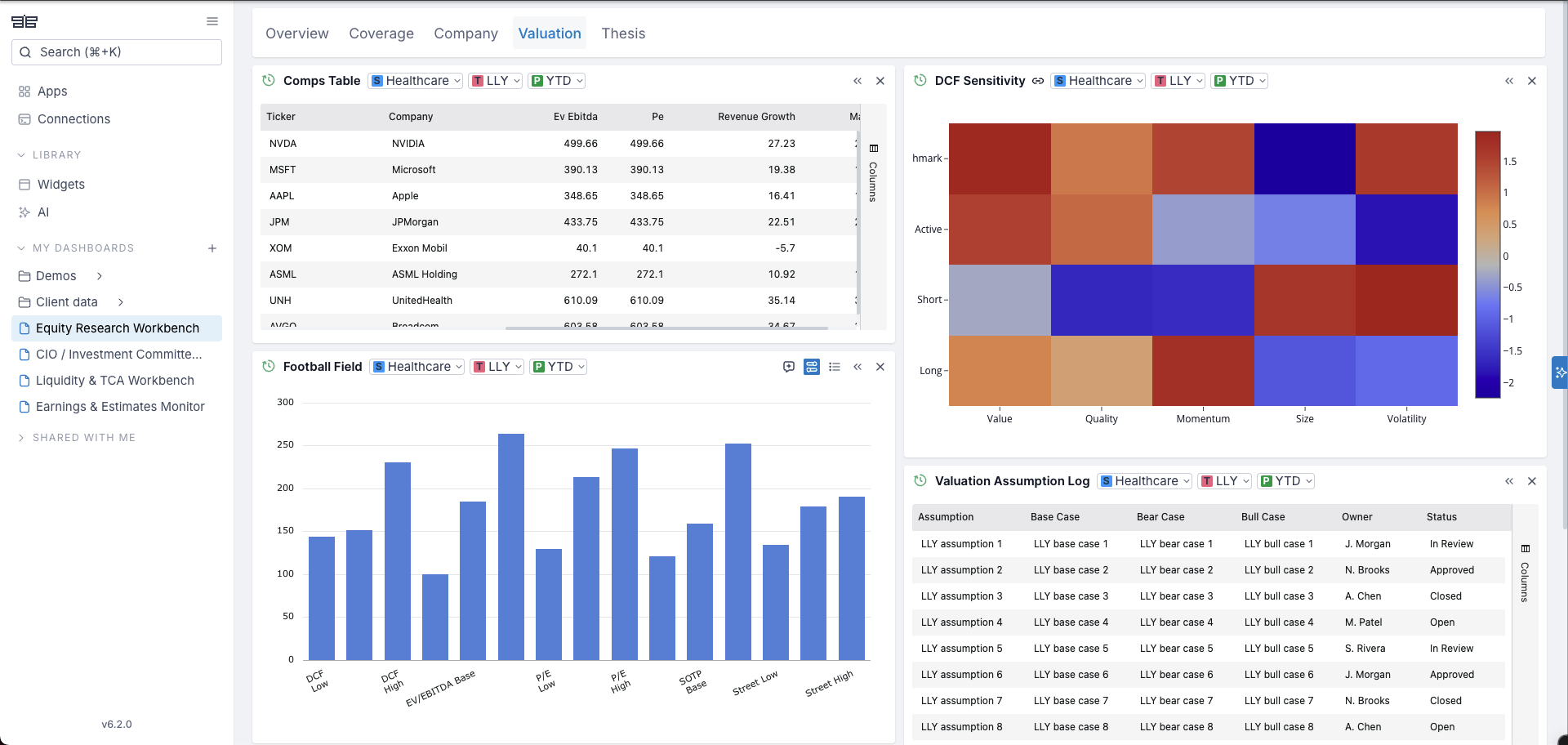Click the app logo in the sidebar header
The height and width of the screenshot is (745, 1568).
(24, 22)
